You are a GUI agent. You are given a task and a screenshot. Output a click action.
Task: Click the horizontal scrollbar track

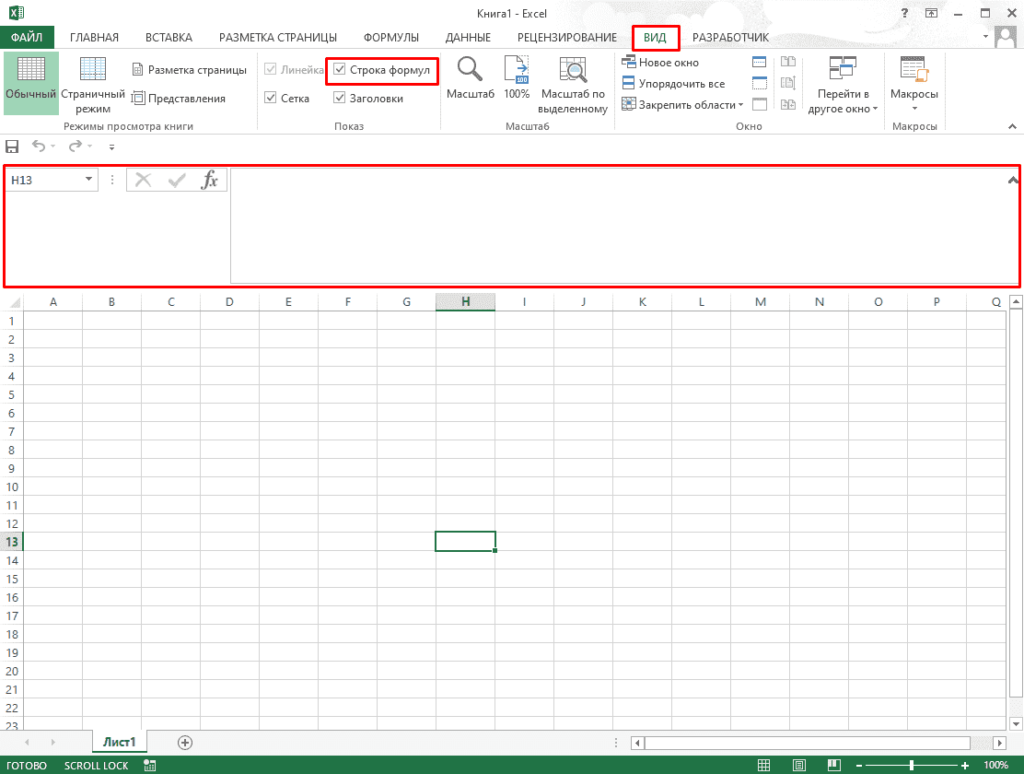[x=807, y=743]
